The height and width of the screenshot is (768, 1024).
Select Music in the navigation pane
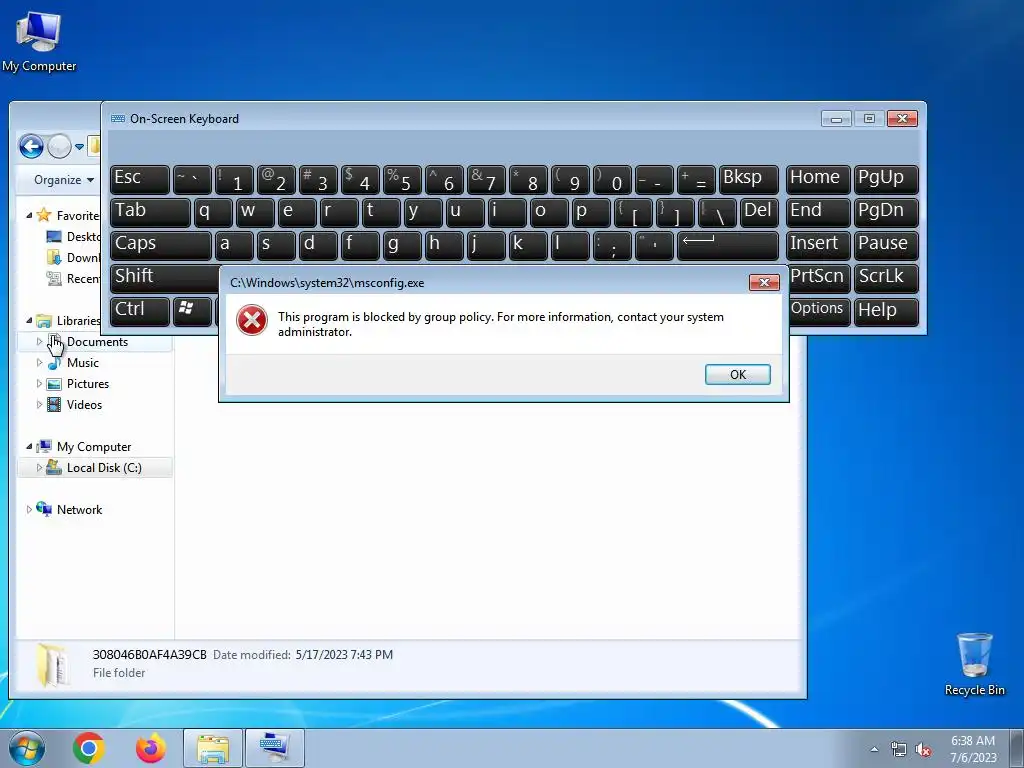coord(82,362)
